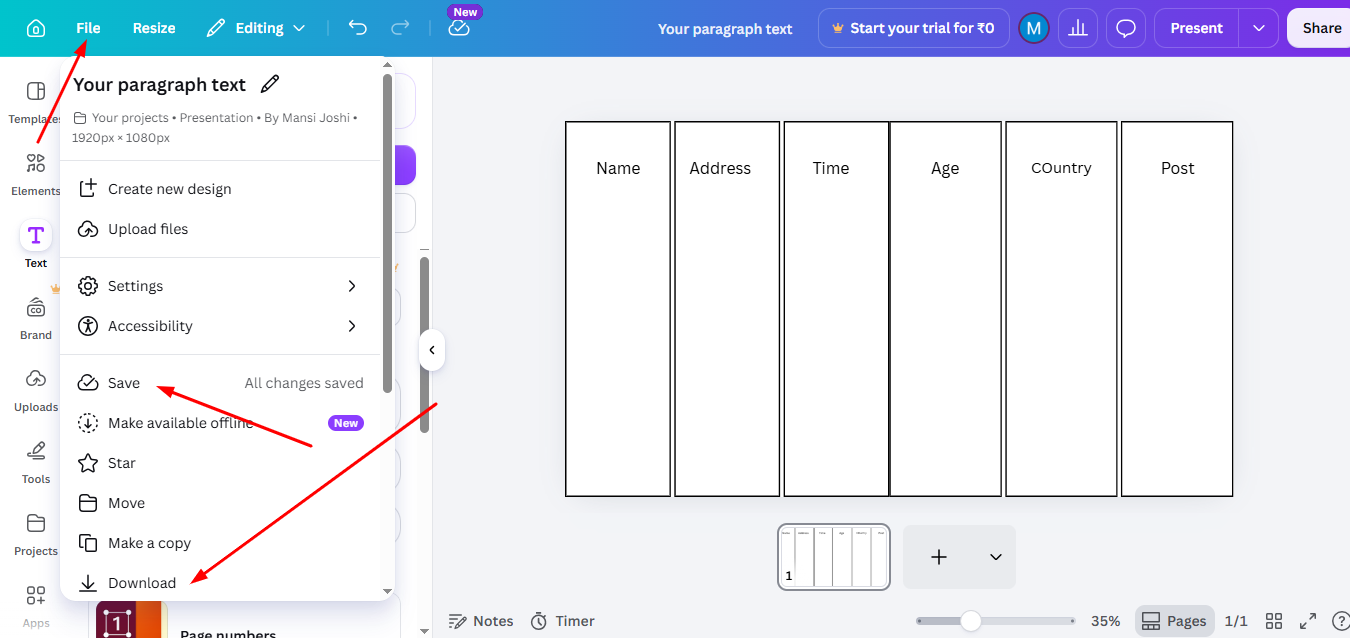The height and width of the screenshot is (638, 1350).
Task: Open the Notes panel
Action: click(481, 621)
